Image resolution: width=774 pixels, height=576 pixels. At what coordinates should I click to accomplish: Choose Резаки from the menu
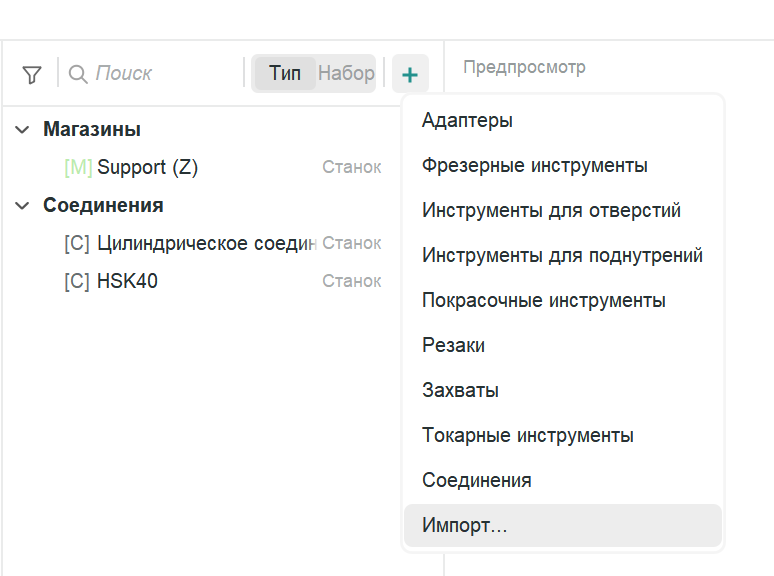click(x=563, y=345)
